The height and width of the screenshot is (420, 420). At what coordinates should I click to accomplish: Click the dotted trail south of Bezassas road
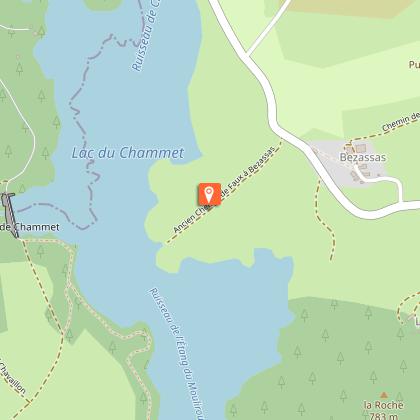[x=324, y=220]
